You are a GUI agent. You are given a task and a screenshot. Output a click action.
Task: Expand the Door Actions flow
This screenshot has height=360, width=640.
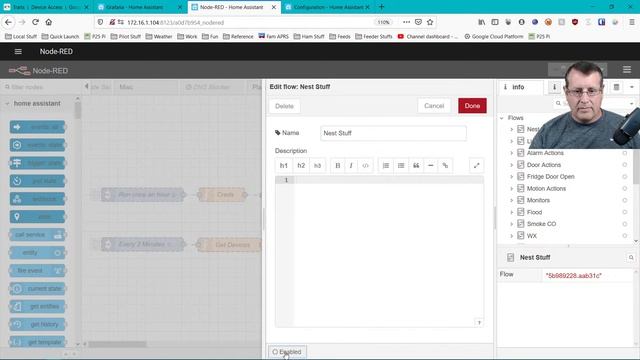pos(511,165)
